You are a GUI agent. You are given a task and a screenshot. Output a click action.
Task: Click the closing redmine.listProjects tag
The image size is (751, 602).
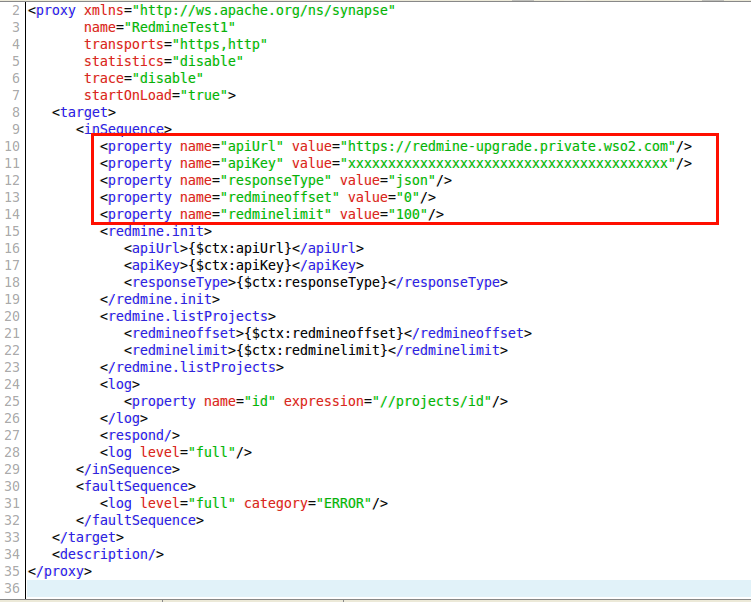pos(192,367)
